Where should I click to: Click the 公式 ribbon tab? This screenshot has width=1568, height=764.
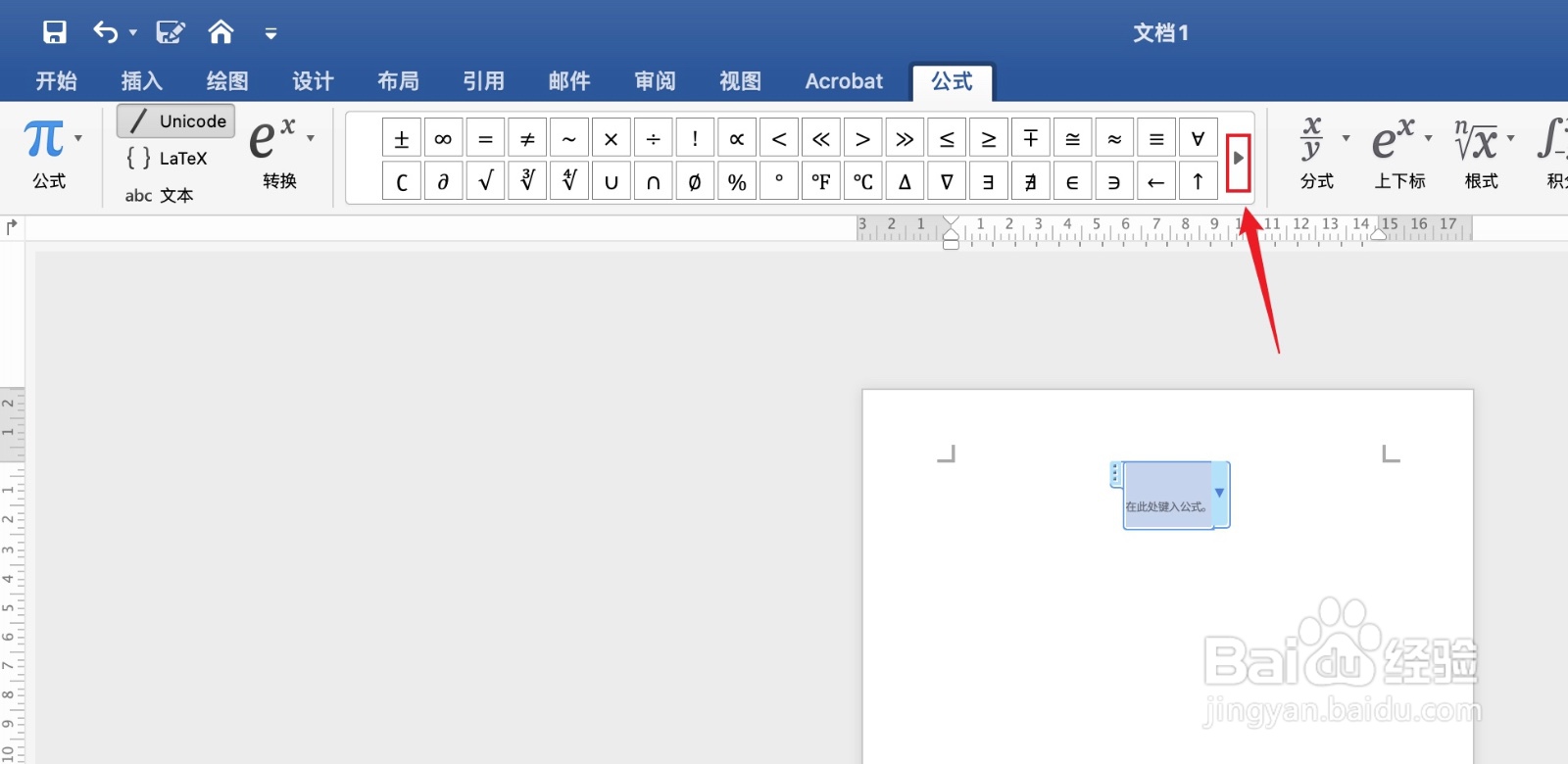coord(952,82)
